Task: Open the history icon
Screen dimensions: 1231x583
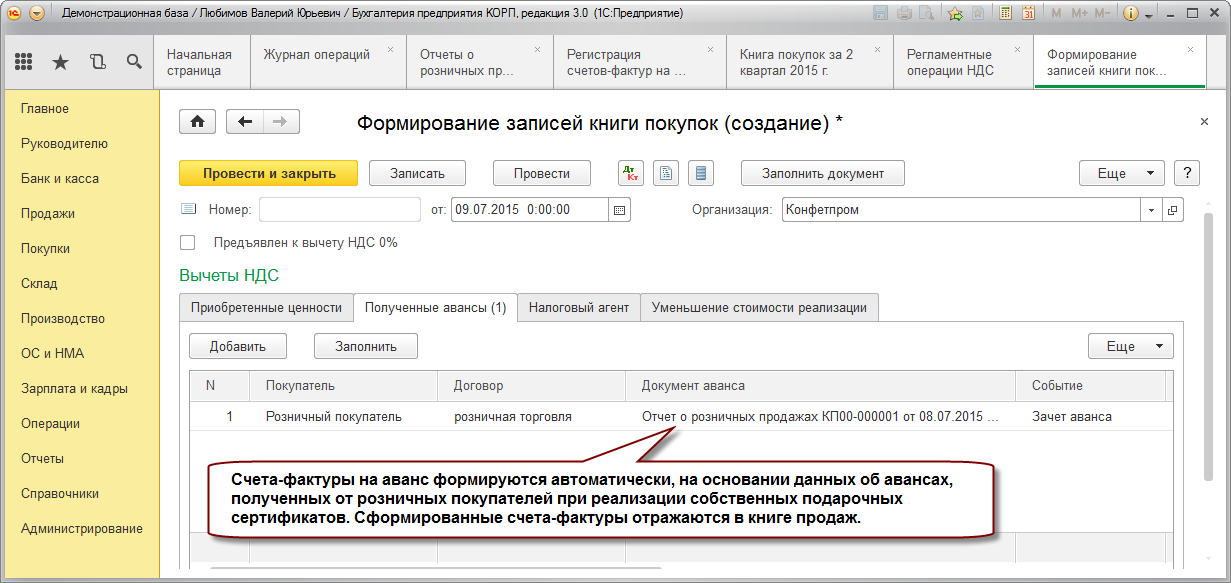Action: coord(97,62)
